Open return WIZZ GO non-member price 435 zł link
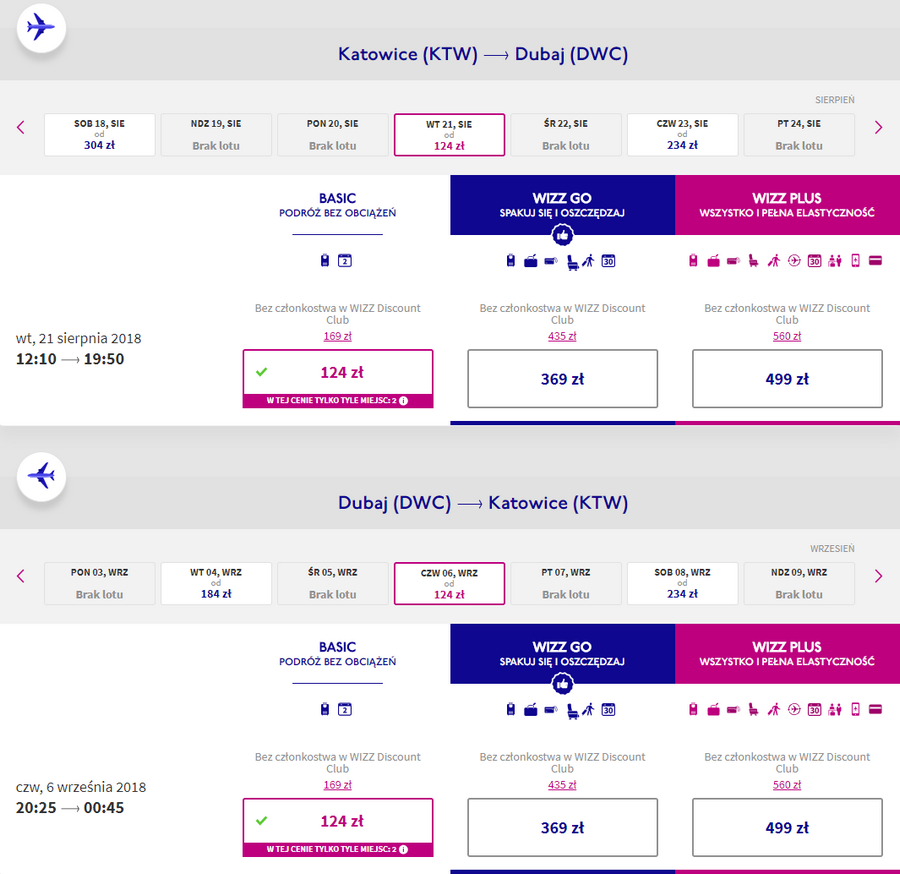Image resolution: width=900 pixels, height=874 pixels. [x=562, y=785]
